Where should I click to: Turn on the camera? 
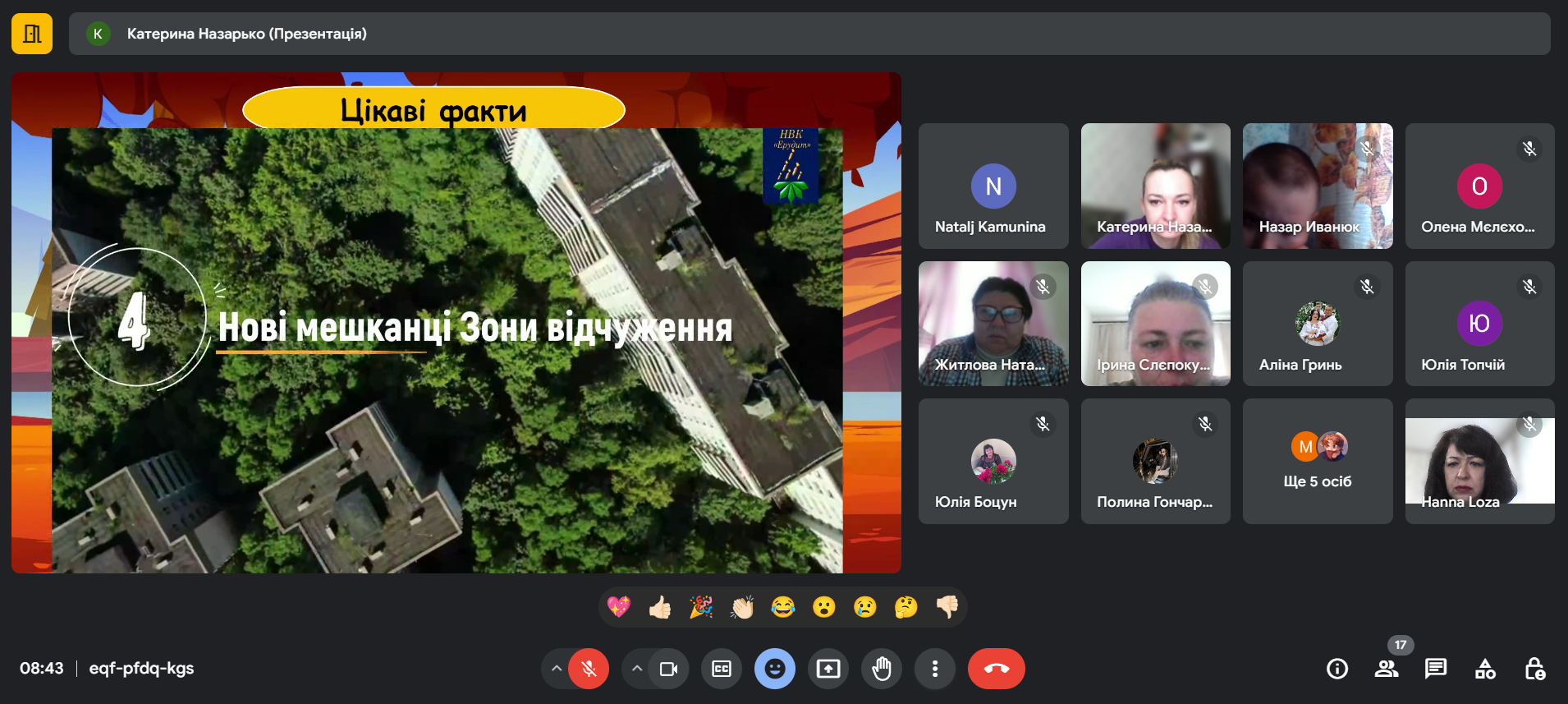668,669
